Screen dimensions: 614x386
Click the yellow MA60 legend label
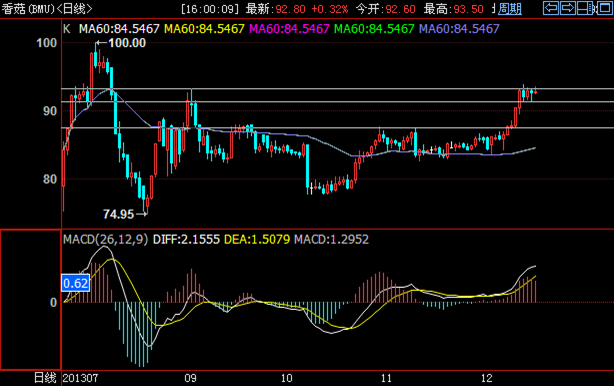point(204,29)
